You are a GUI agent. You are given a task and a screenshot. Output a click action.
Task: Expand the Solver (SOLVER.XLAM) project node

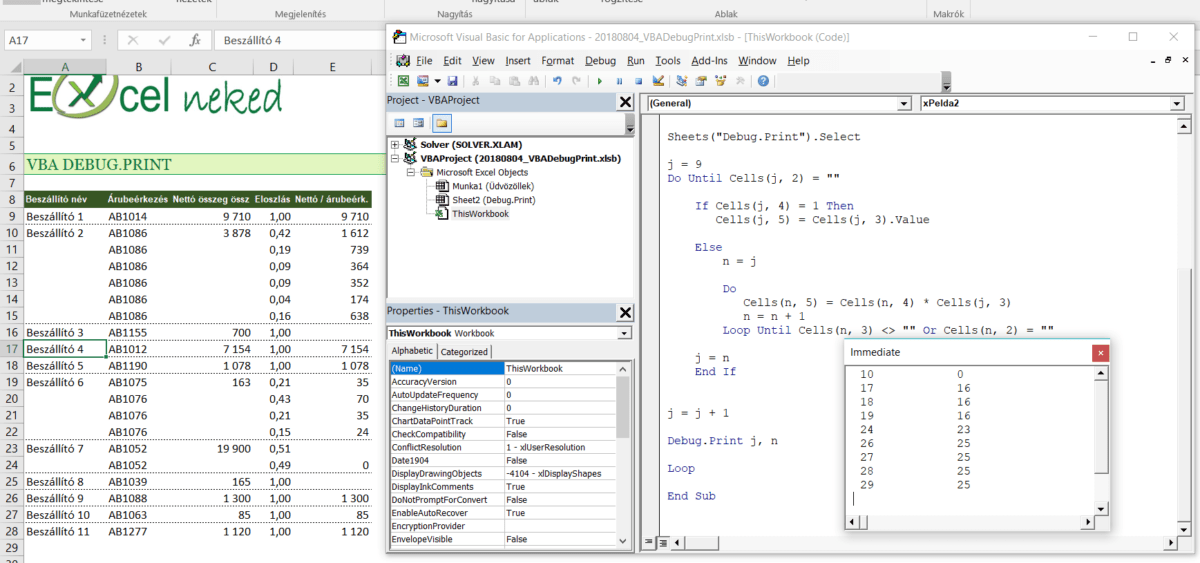396,145
